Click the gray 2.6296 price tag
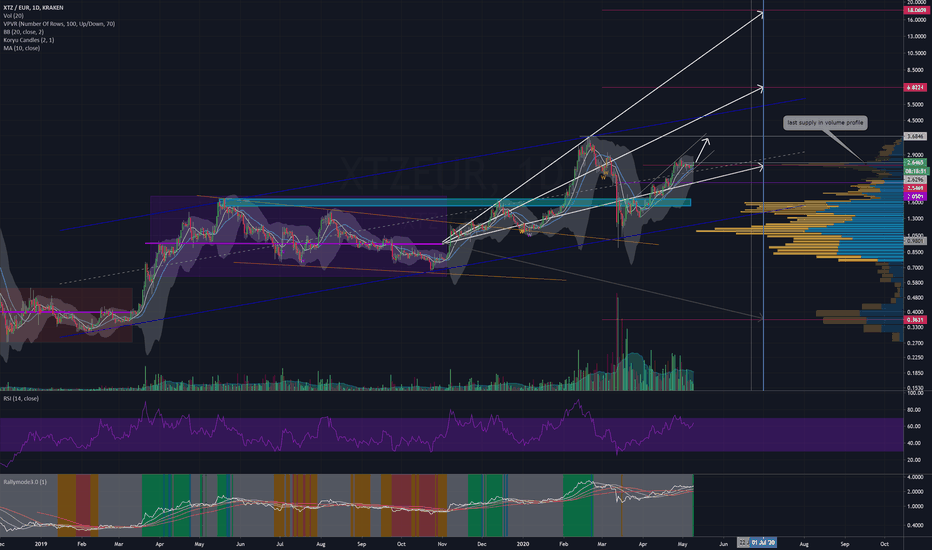Image resolution: width=932 pixels, height=550 pixels. click(x=915, y=180)
